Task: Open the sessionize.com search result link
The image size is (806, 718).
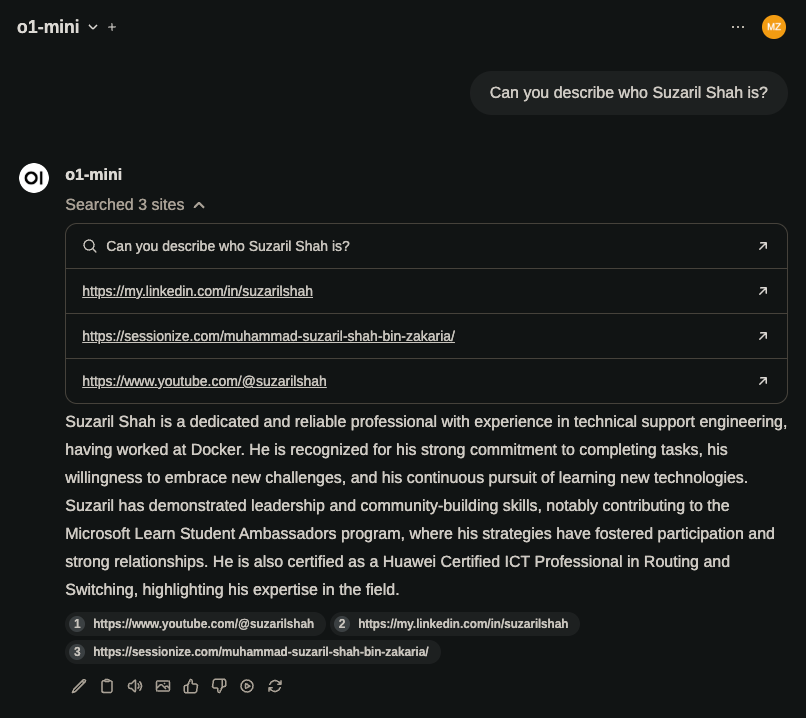Action: click(268, 336)
